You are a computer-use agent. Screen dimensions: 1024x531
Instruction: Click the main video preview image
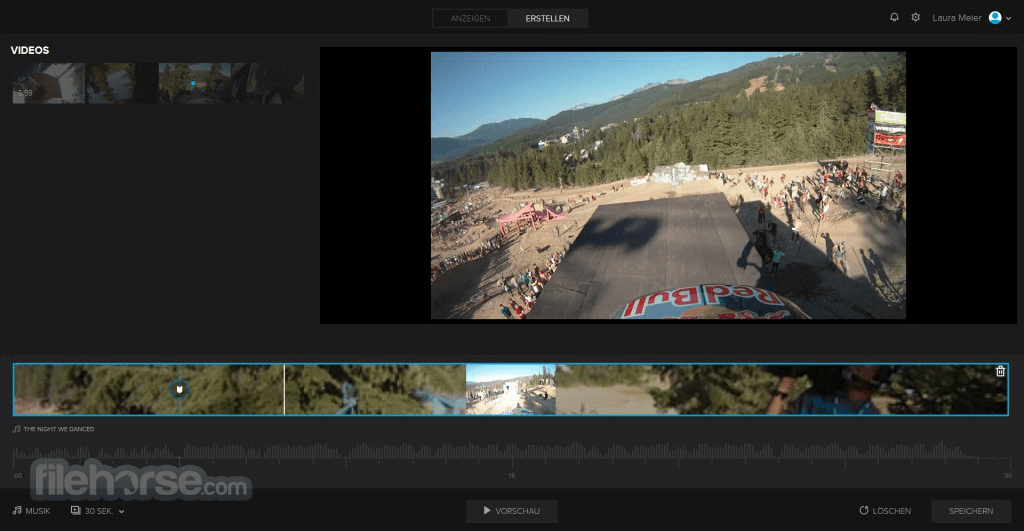[667, 185]
